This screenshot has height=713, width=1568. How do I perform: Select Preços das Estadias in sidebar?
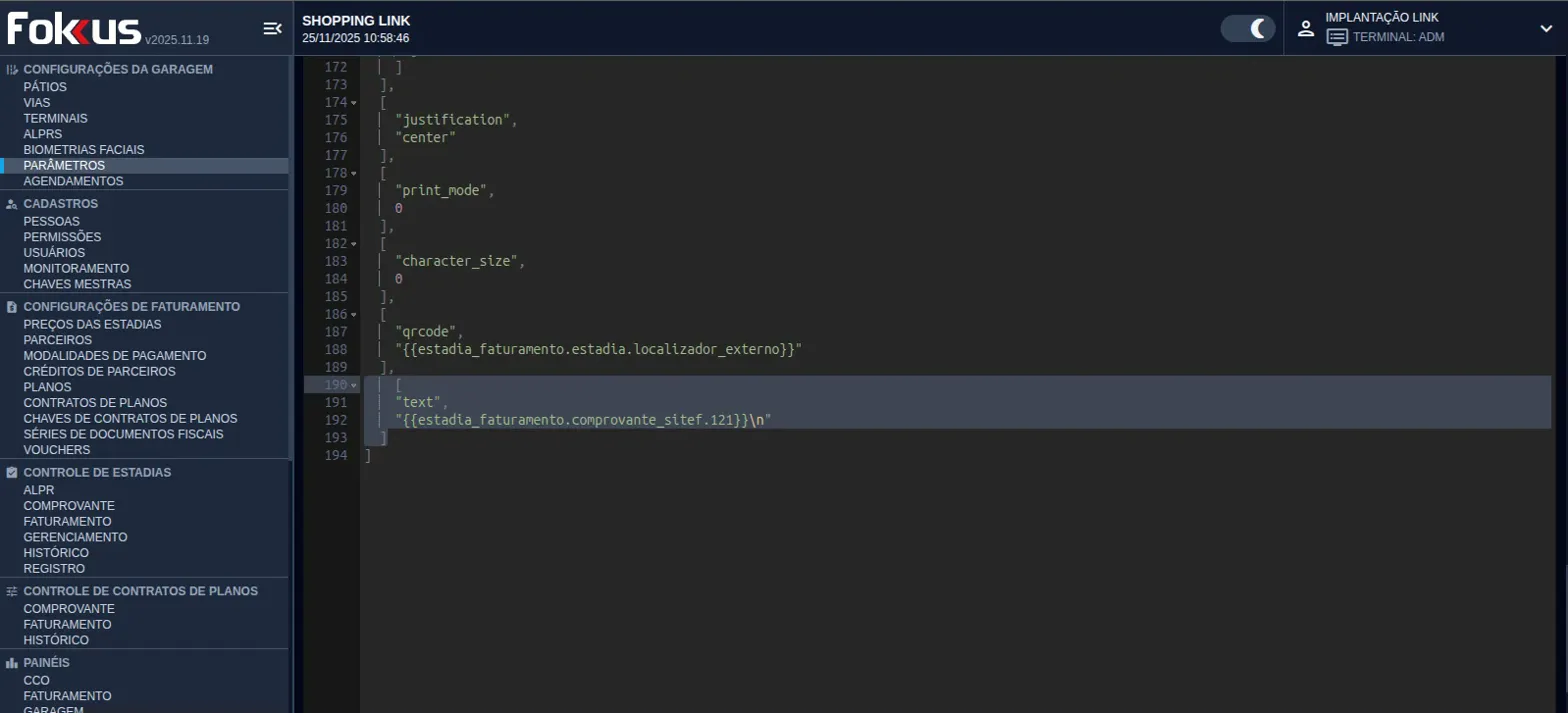pyautogui.click(x=92, y=324)
